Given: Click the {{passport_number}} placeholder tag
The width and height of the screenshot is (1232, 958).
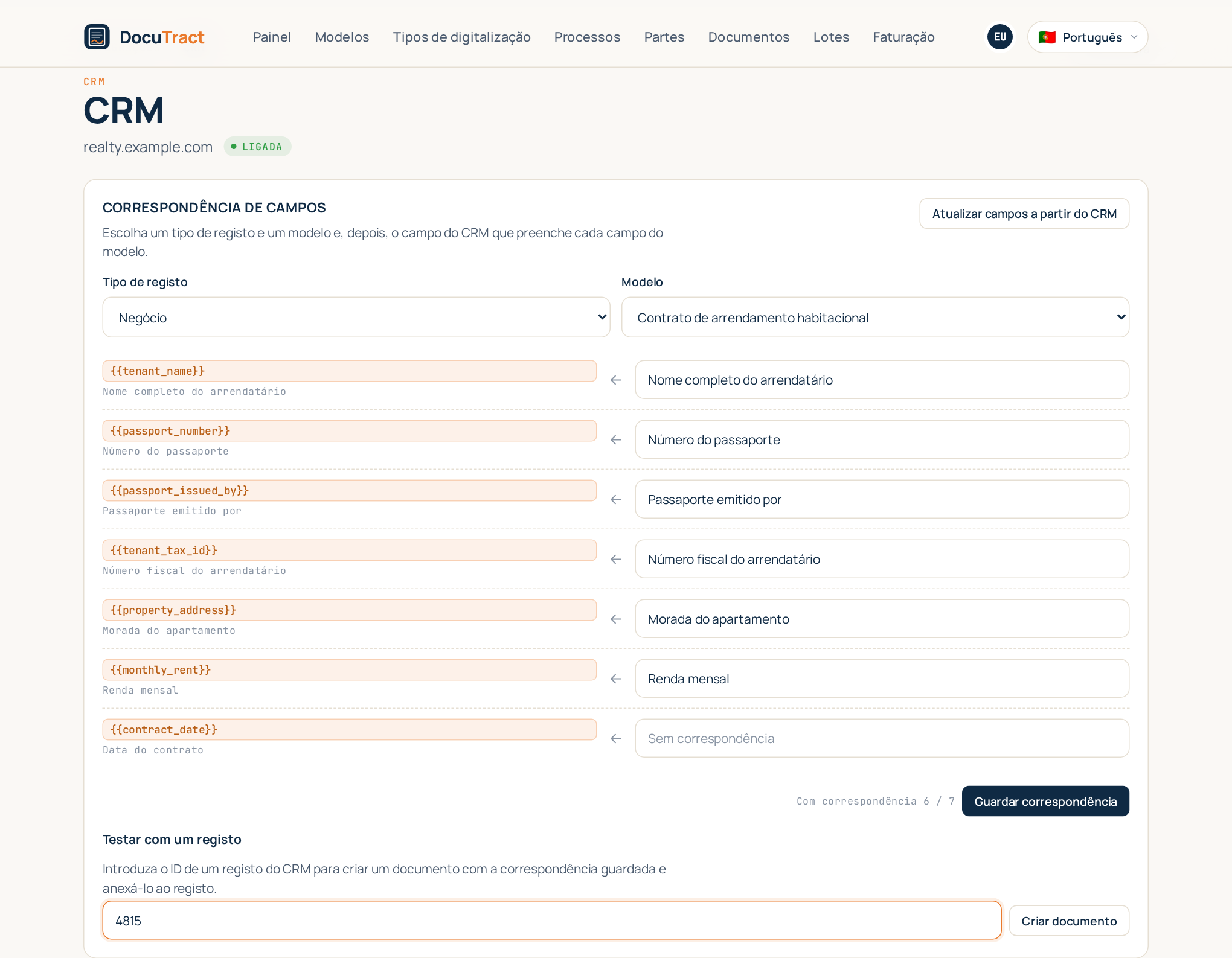Looking at the screenshot, I should tap(349, 430).
